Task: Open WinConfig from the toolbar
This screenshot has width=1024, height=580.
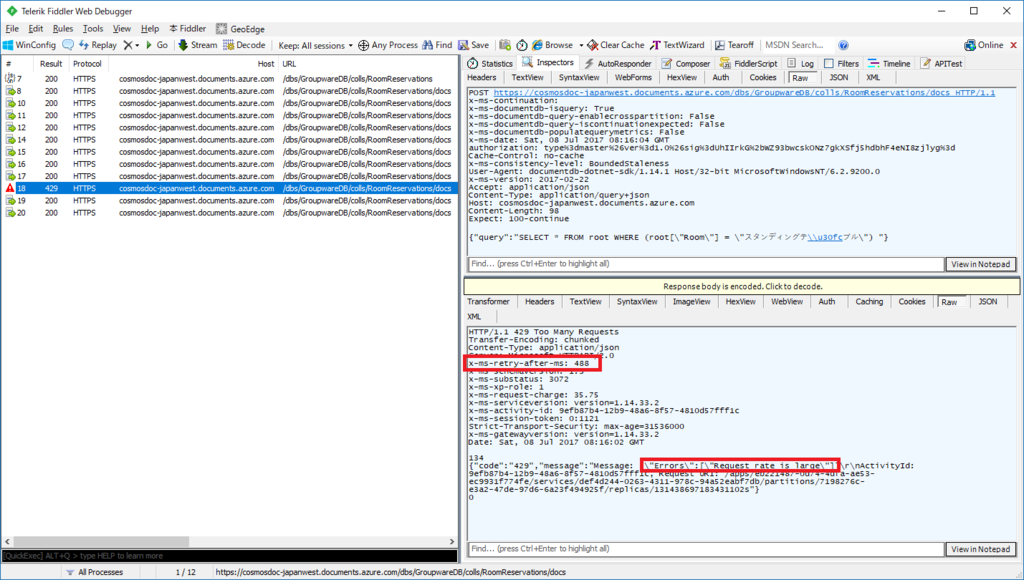Action: coord(29,45)
